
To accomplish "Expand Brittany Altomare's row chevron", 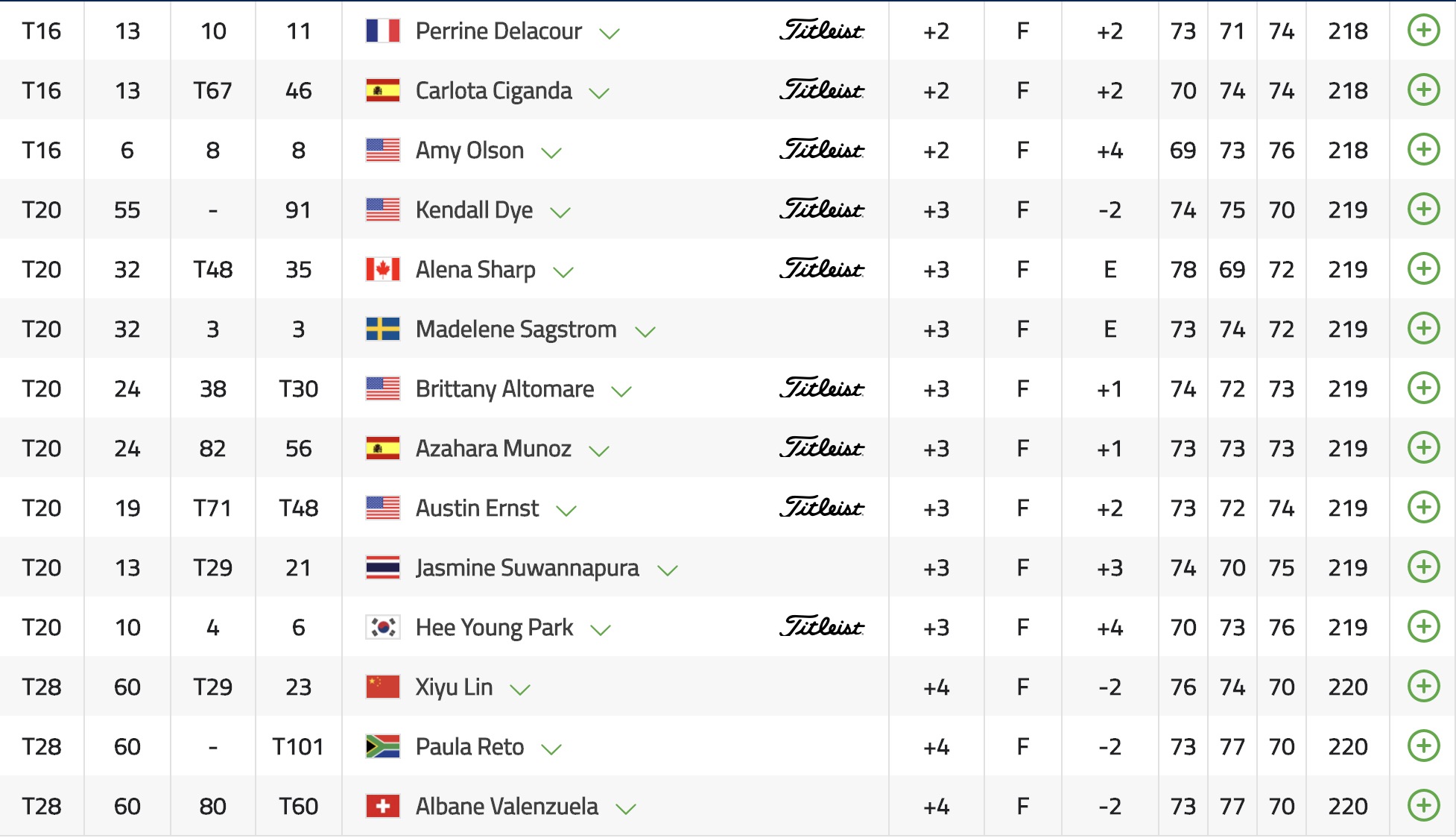I will pyautogui.click(x=621, y=391).
